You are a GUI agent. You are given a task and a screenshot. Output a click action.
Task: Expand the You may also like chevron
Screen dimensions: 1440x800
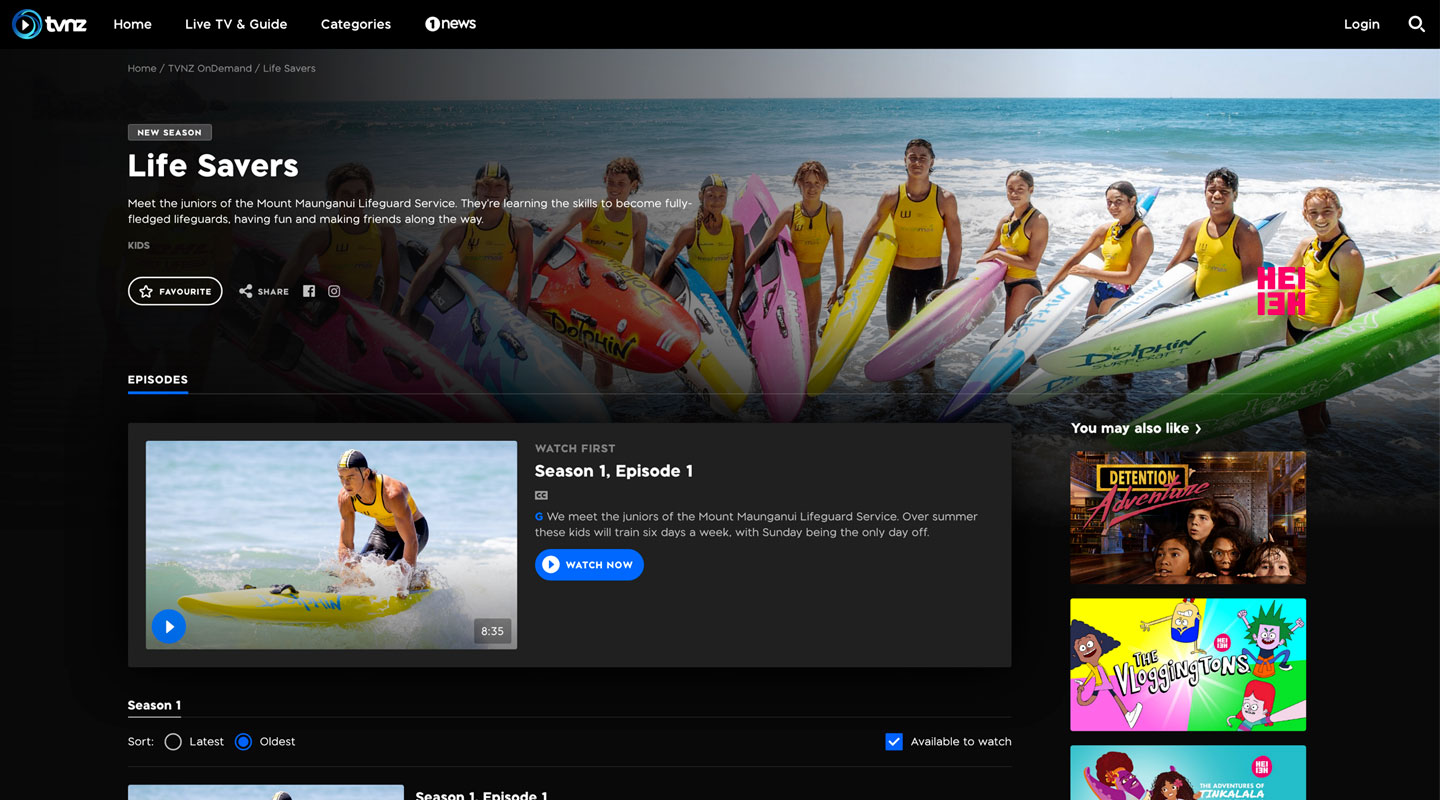(1198, 429)
